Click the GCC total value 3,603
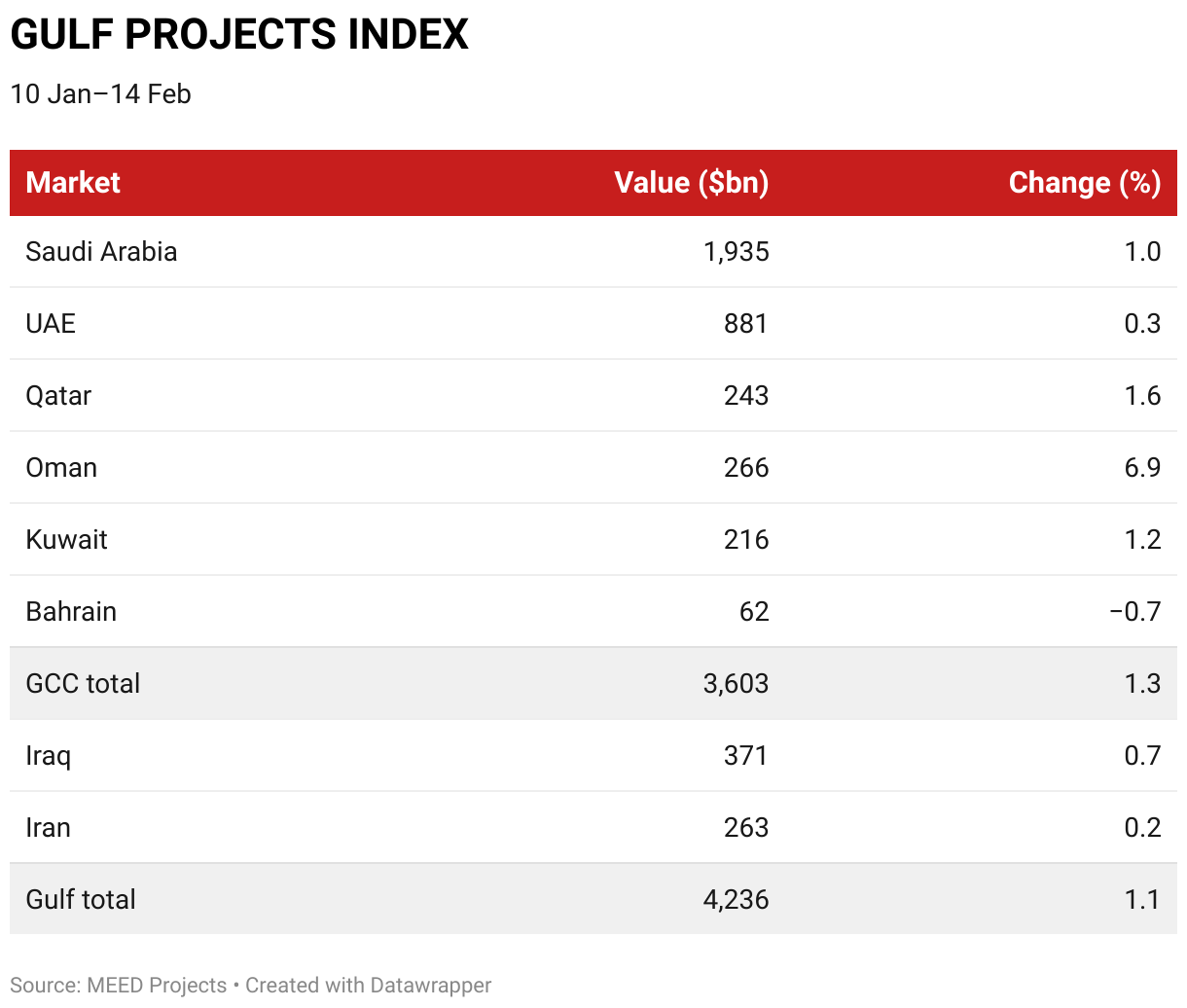The height and width of the screenshot is (1008, 1187). pos(736,684)
